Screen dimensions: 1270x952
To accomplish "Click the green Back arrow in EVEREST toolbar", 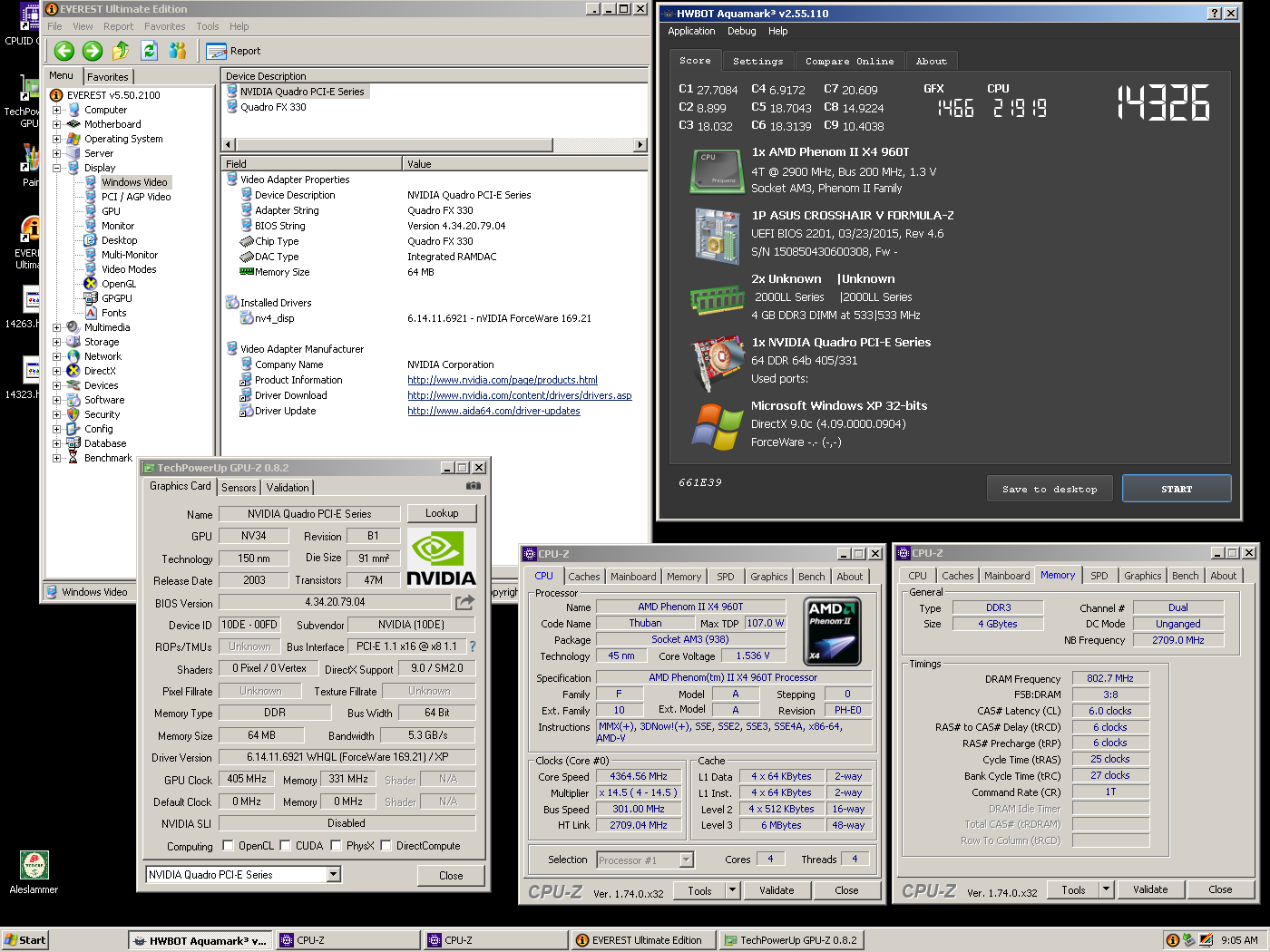I will [63, 51].
